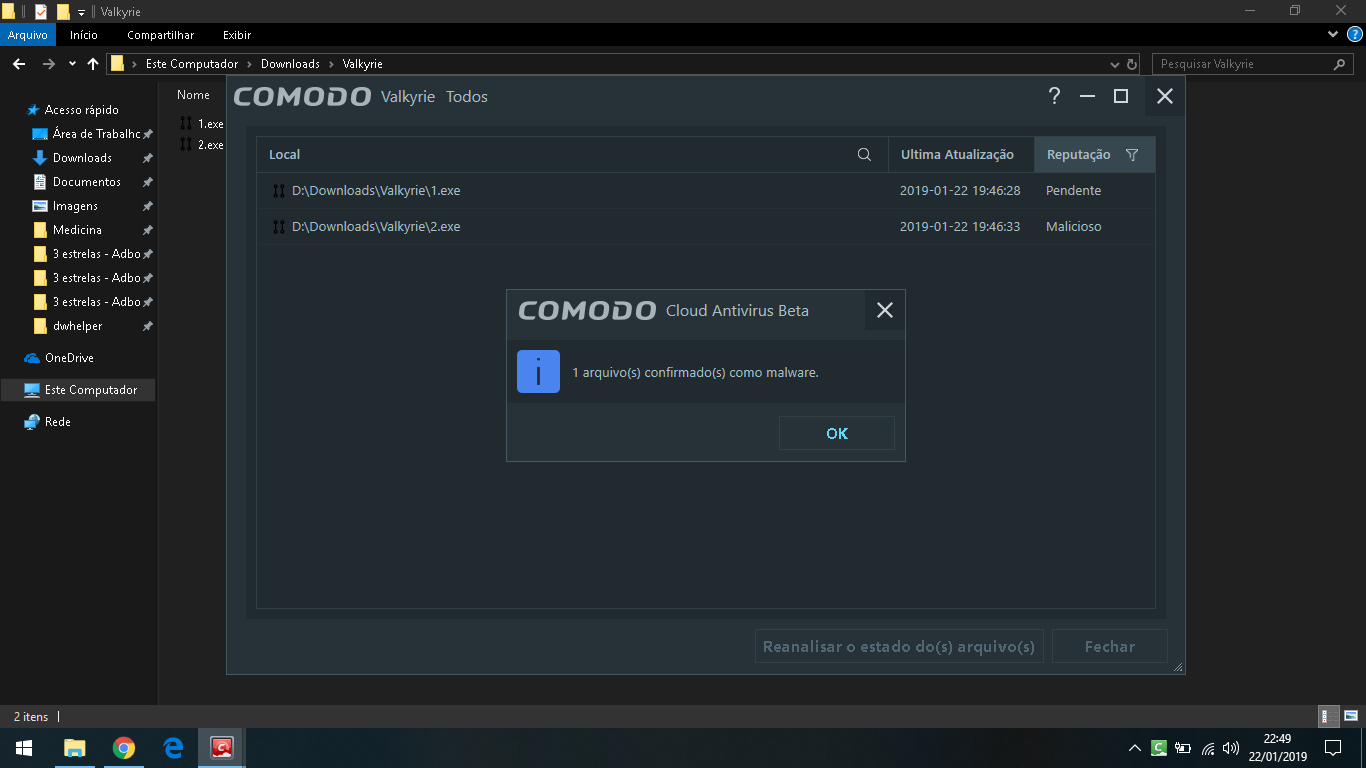Open Comodo Valkyrie help question mark
This screenshot has width=1366, height=768.
(1054, 96)
